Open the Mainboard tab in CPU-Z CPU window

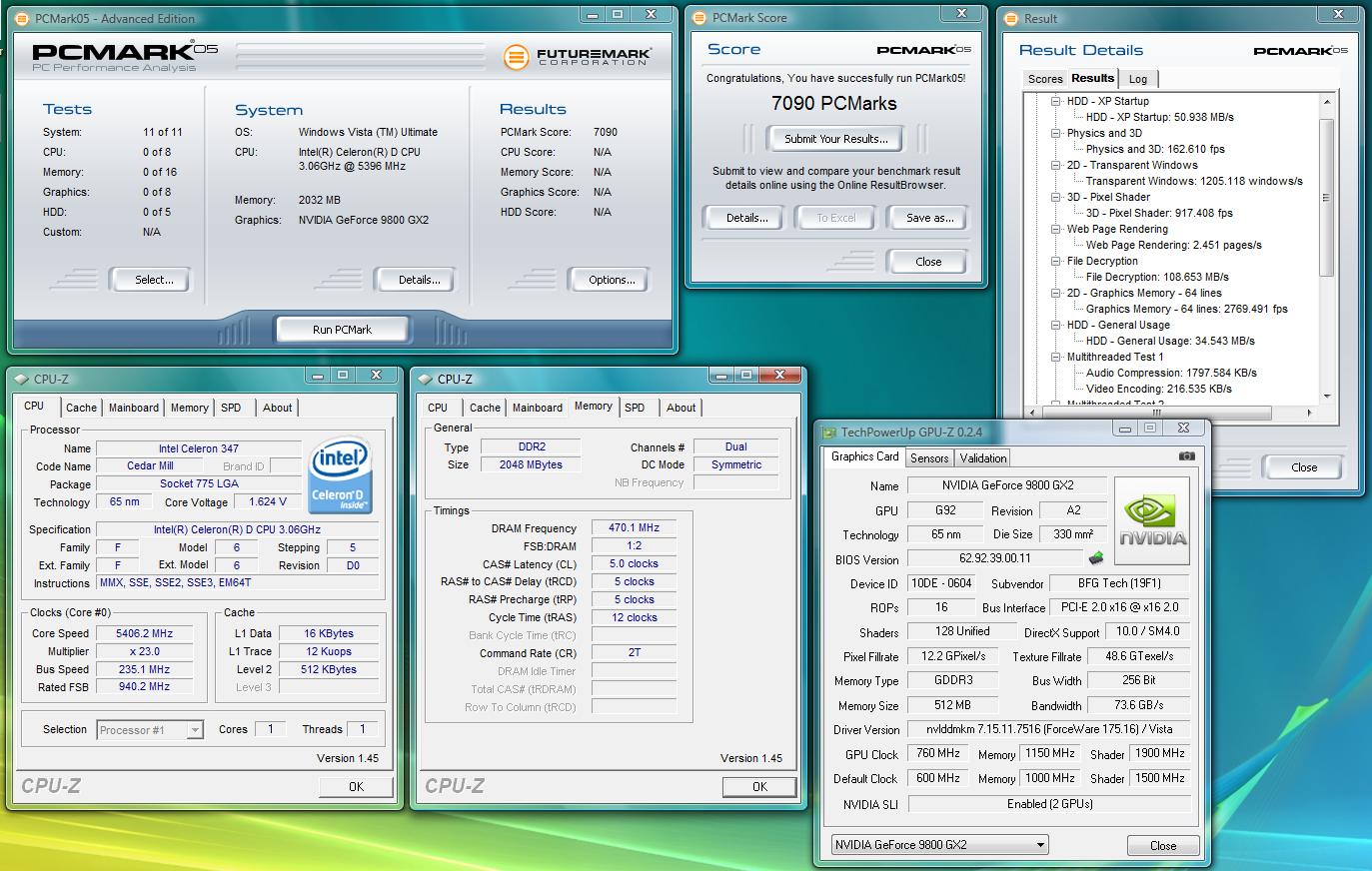point(134,408)
